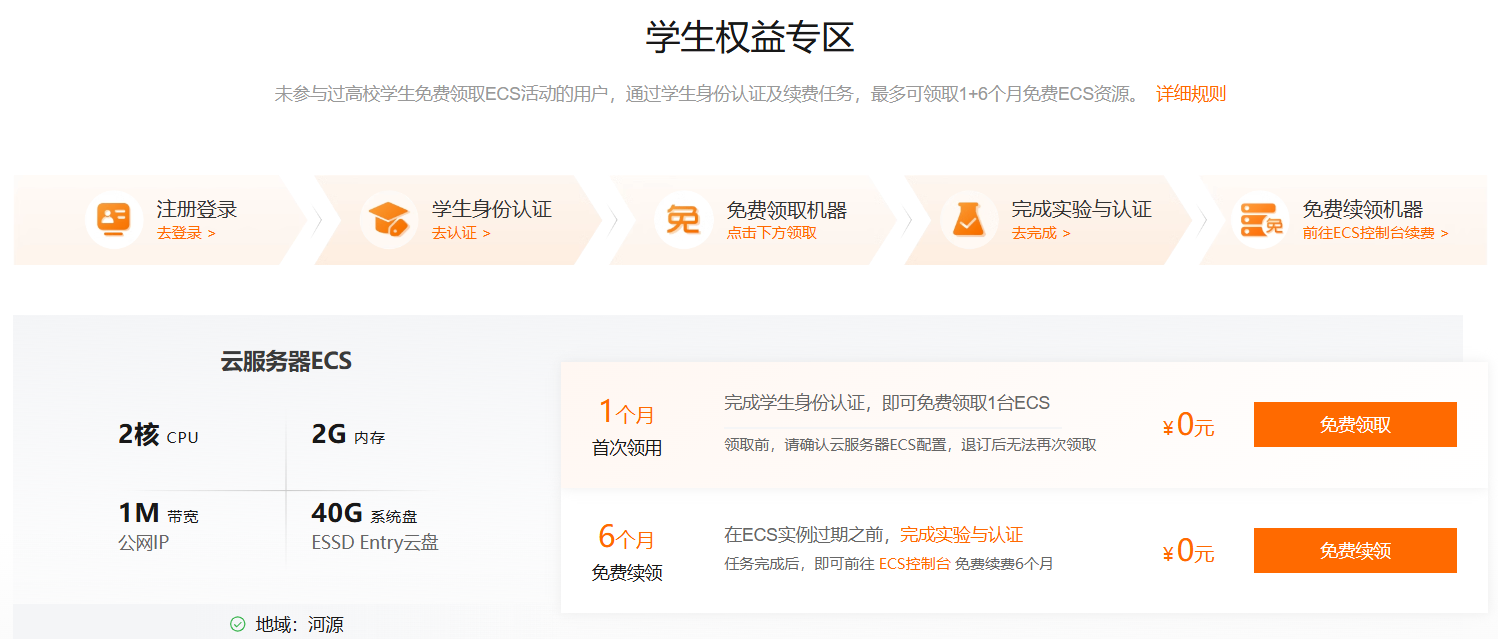Open the ECS控制台 link in renewal description

(914, 564)
